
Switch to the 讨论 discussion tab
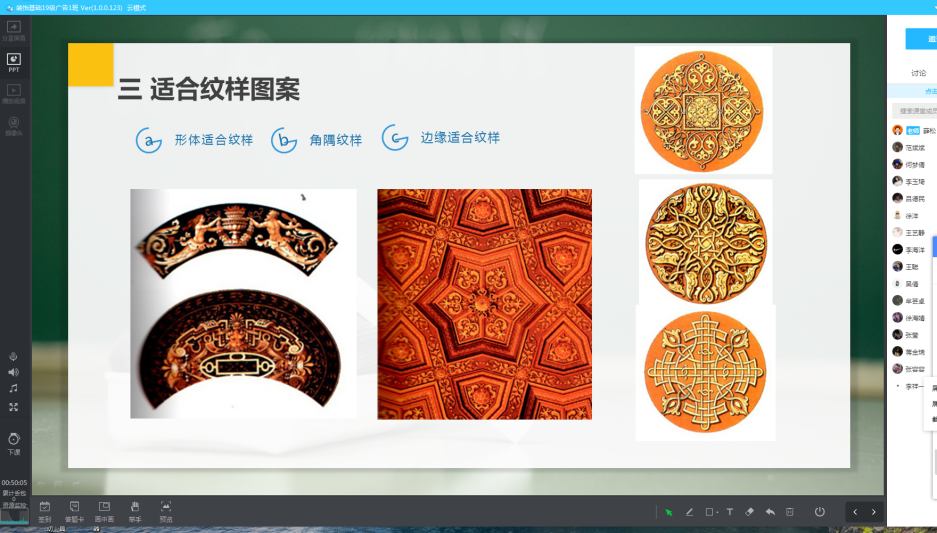point(918,73)
